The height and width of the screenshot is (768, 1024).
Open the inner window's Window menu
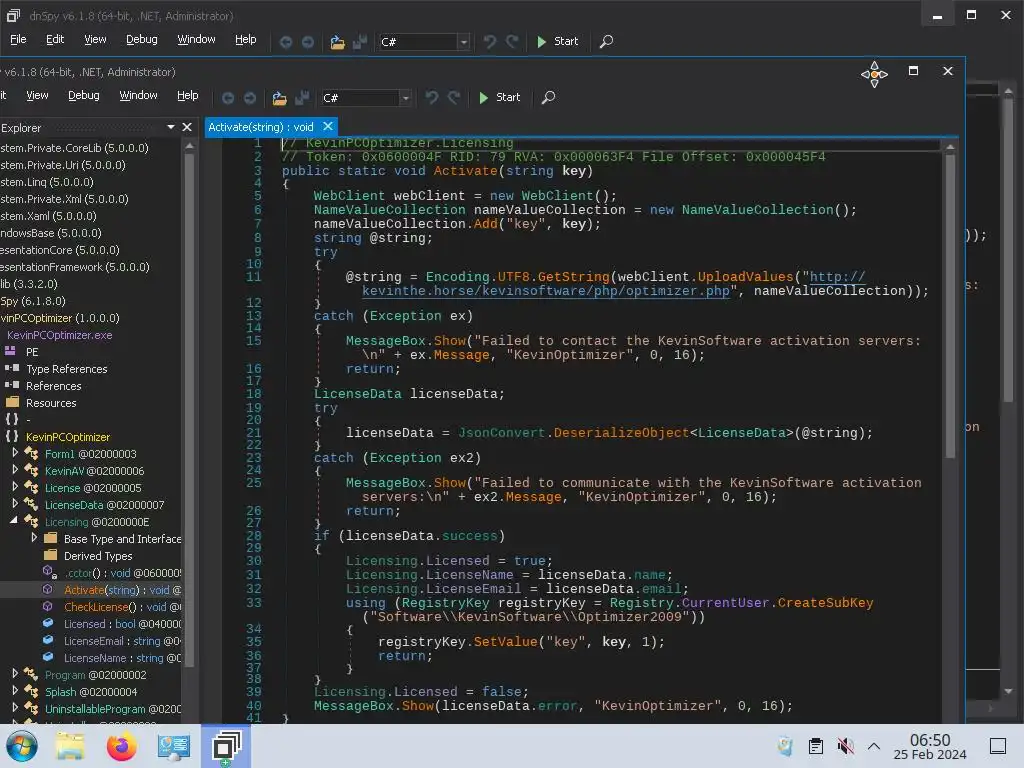138,95
